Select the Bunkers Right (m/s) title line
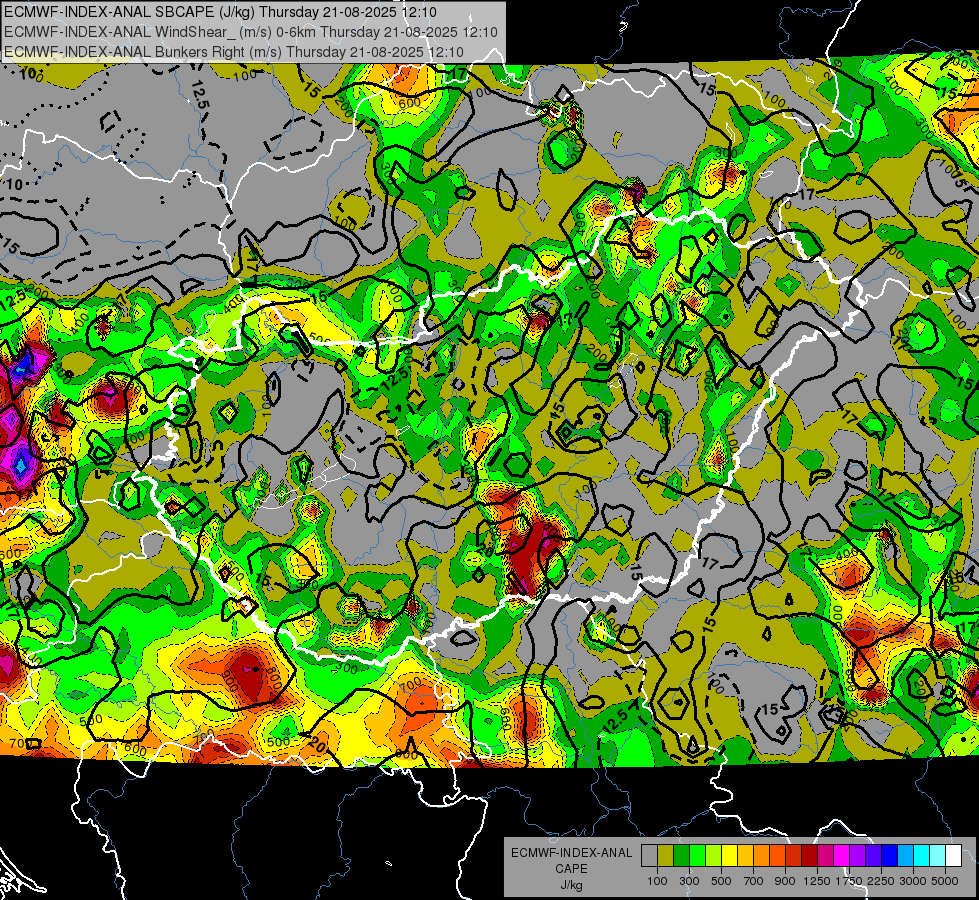The width and height of the screenshot is (979, 900). 234,52
